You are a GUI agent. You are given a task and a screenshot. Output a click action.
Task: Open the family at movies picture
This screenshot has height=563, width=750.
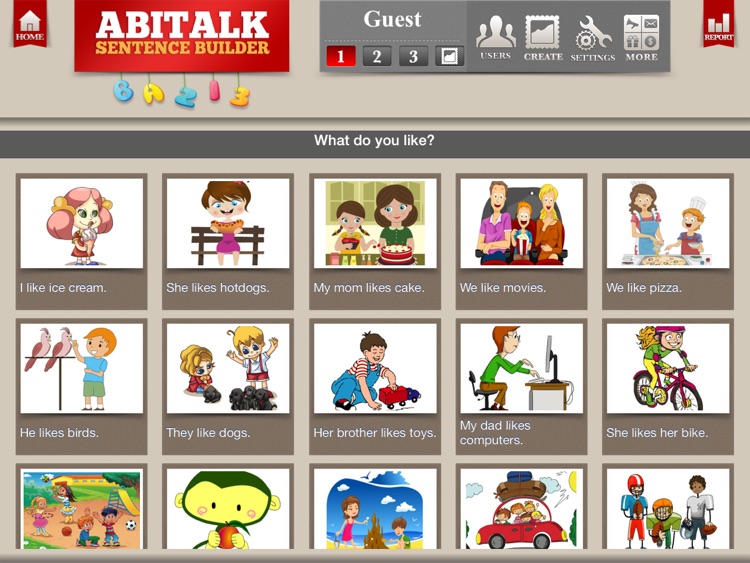point(521,223)
